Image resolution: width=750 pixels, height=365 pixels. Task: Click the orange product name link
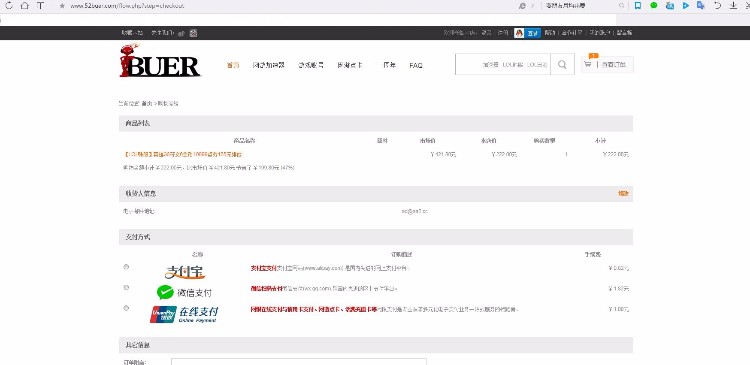click(183, 155)
